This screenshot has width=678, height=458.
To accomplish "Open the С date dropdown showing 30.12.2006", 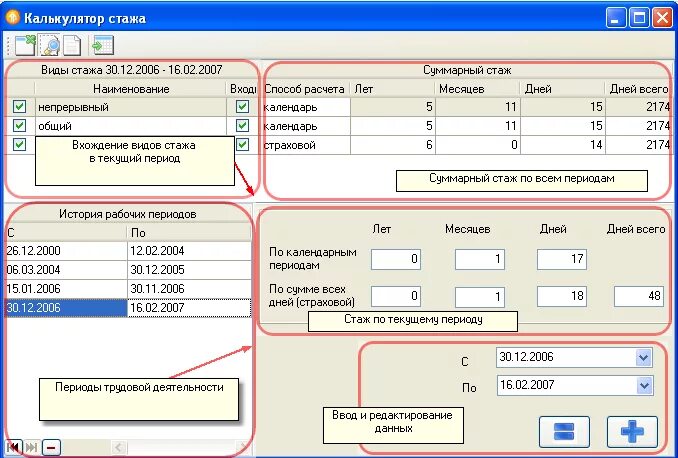I will click(643, 358).
